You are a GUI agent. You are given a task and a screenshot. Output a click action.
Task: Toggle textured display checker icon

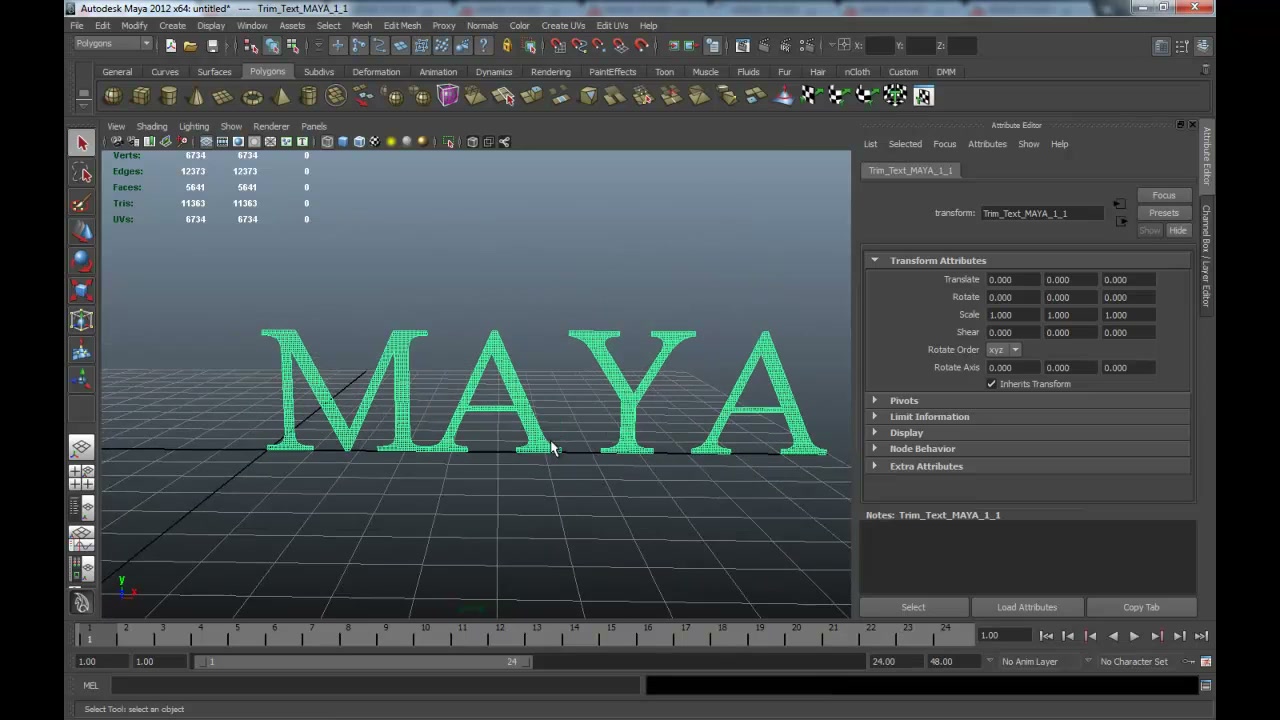pyautogui.click(x=375, y=142)
